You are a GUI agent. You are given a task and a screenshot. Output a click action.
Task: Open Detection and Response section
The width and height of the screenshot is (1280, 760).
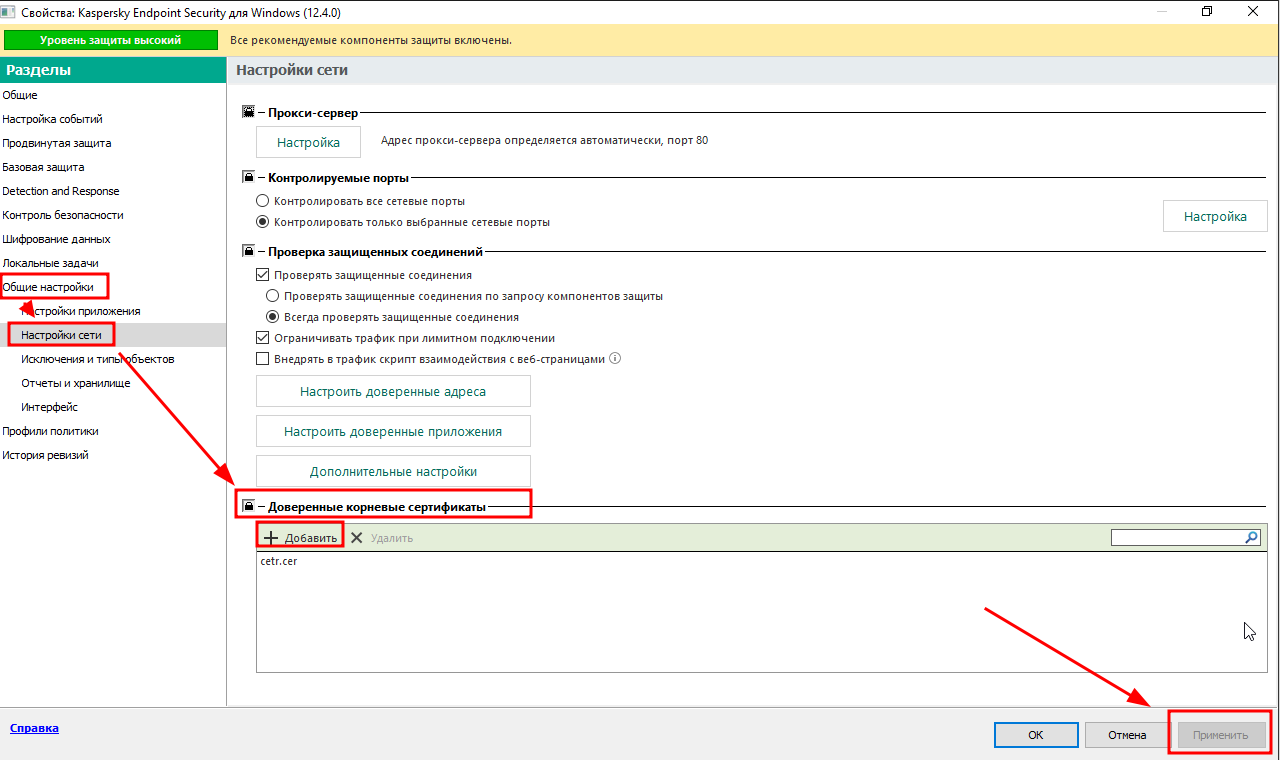pos(61,191)
